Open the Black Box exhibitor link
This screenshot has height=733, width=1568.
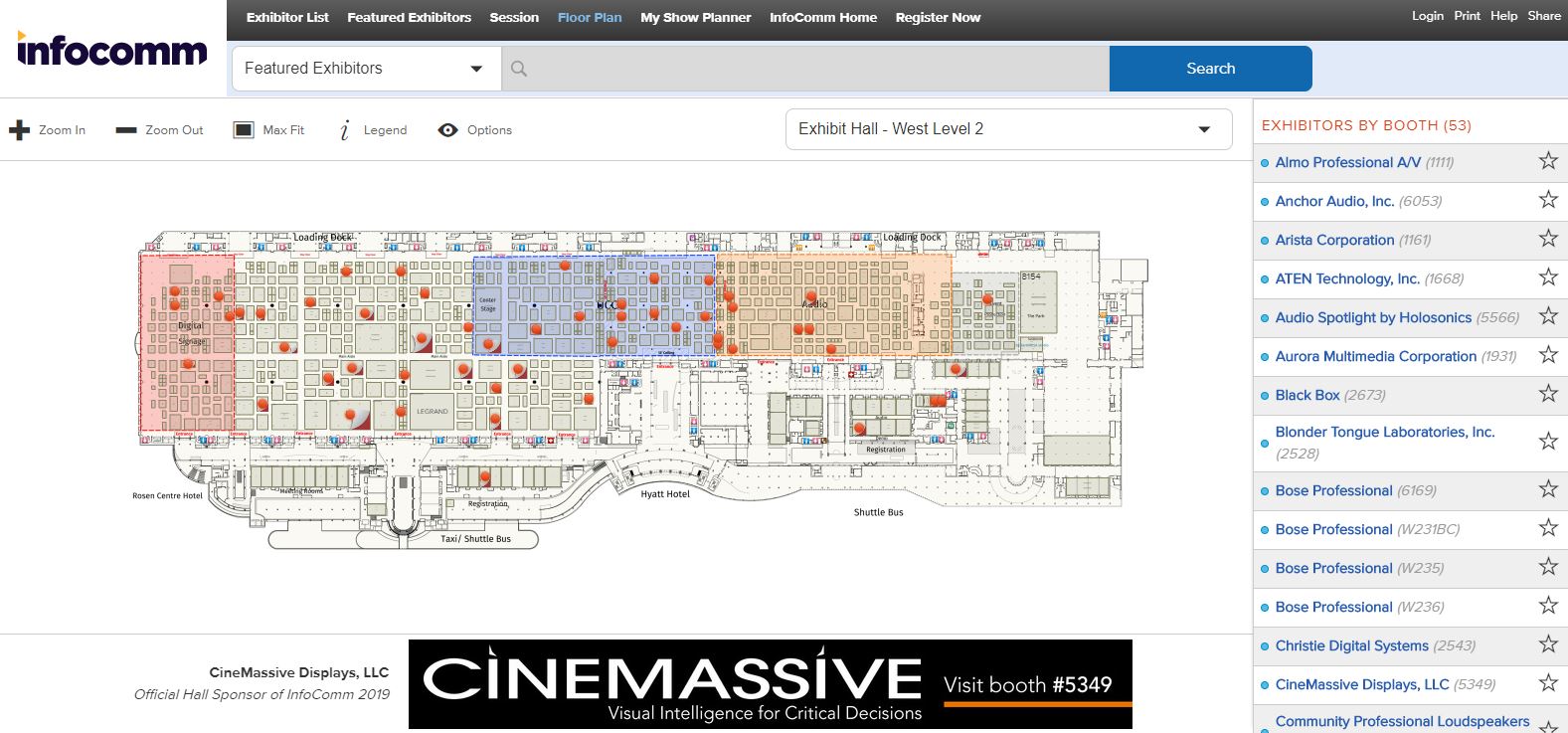tap(1307, 395)
